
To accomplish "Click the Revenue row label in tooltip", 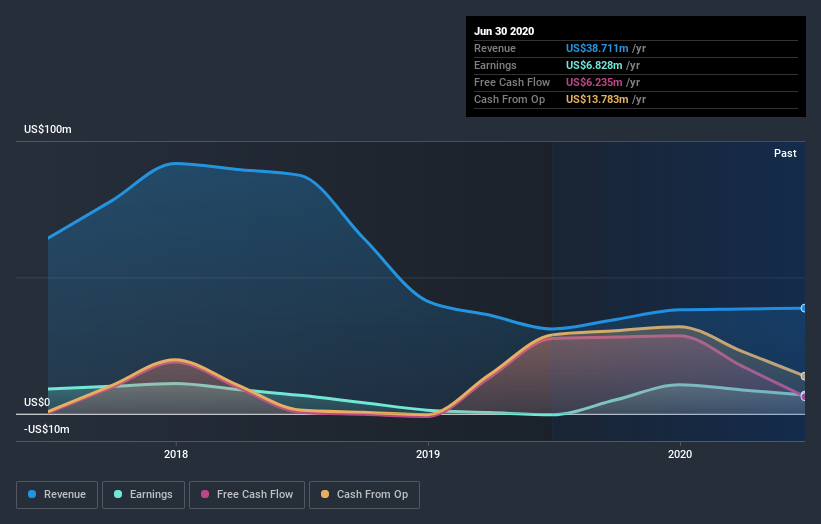I will (495, 48).
